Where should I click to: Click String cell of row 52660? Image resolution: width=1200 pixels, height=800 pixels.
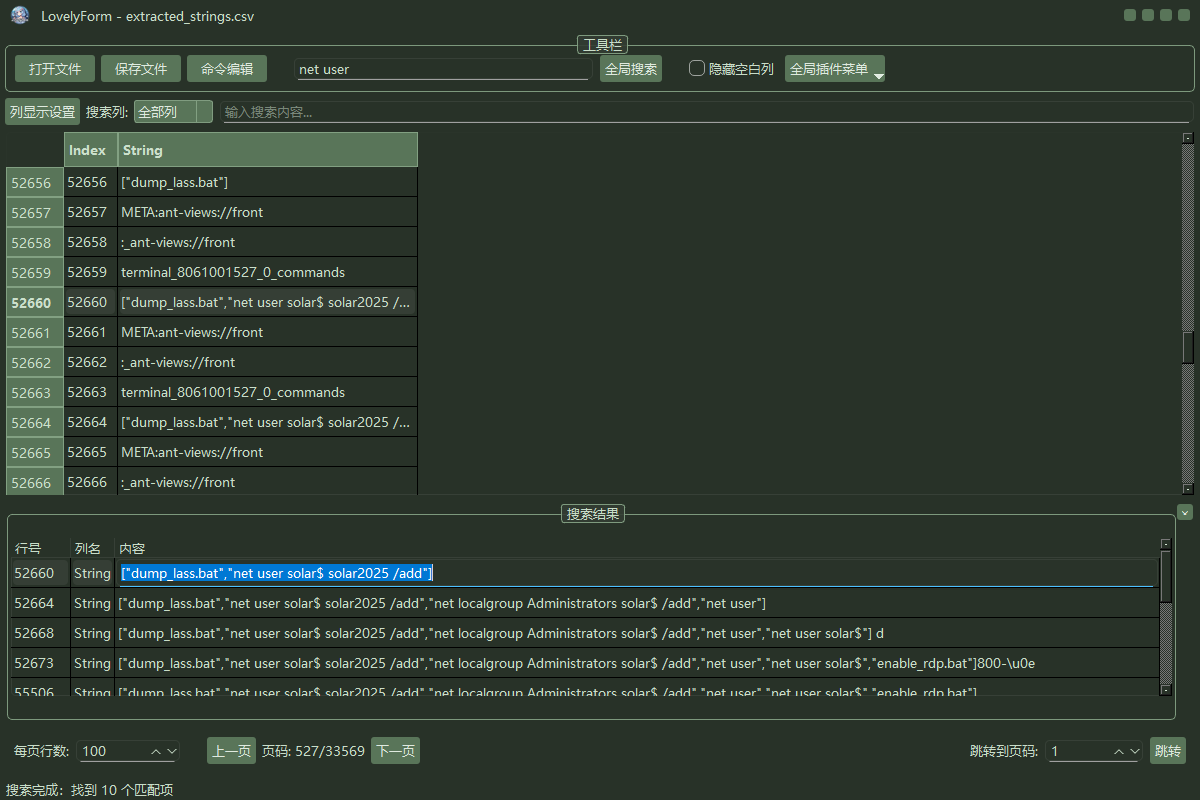(267, 302)
